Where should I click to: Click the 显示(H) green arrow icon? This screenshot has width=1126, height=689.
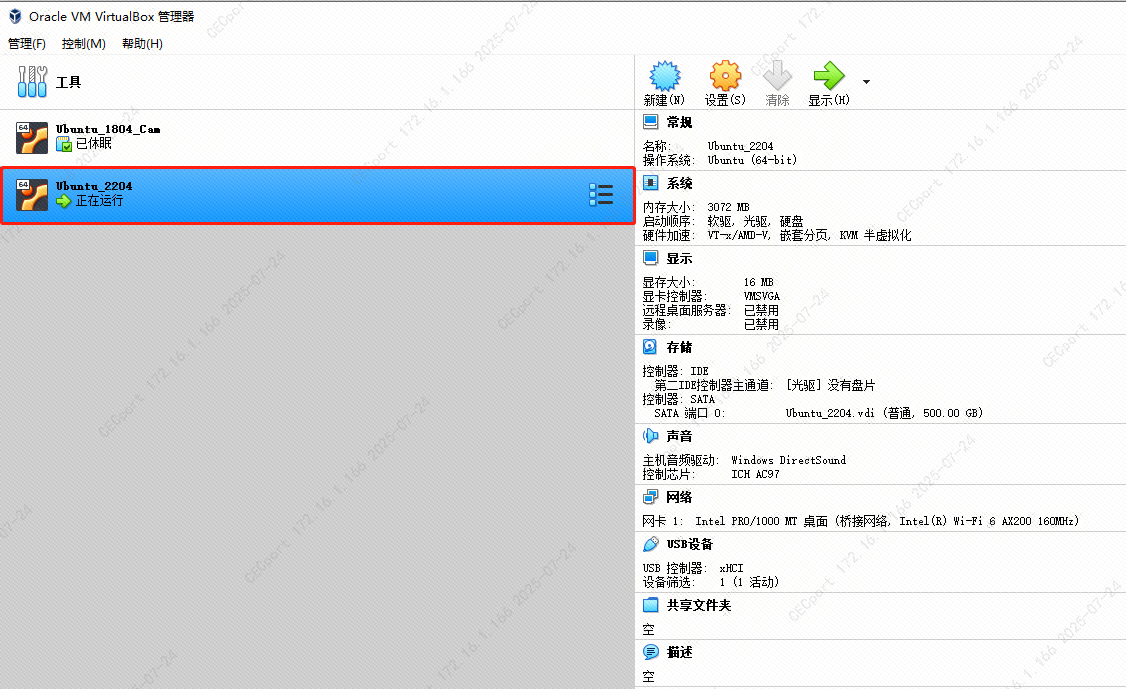click(x=829, y=75)
